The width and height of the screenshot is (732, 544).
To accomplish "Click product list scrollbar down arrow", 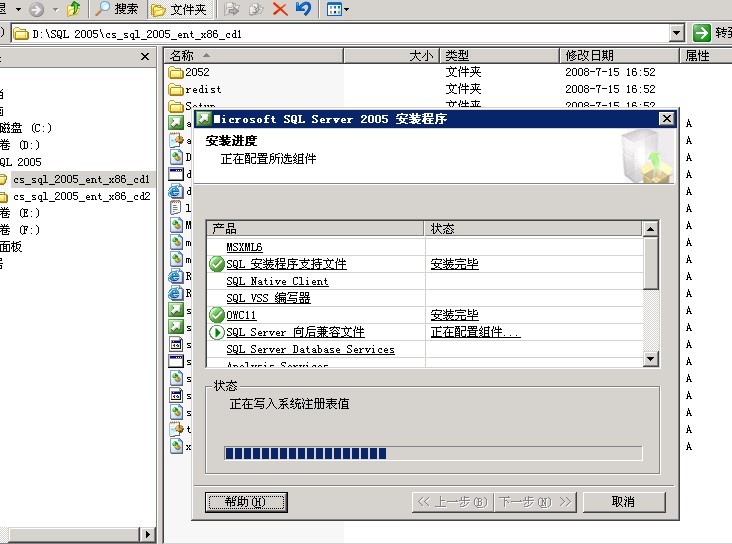I will (650, 359).
